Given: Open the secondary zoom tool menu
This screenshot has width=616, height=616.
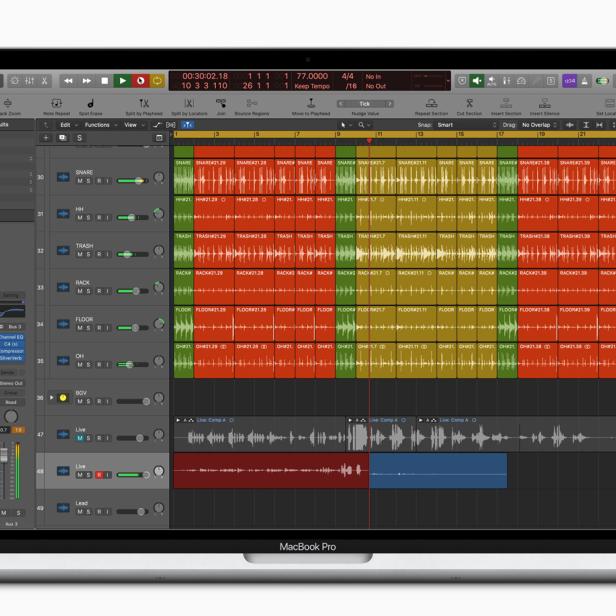Looking at the screenshot, I should [x=362, y=125].
